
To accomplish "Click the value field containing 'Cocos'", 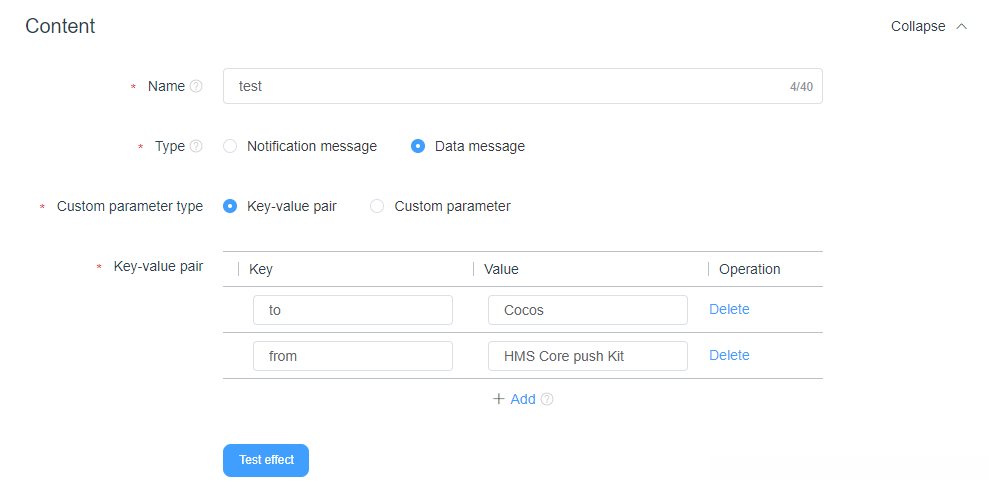I will click(x=587, y=310).
